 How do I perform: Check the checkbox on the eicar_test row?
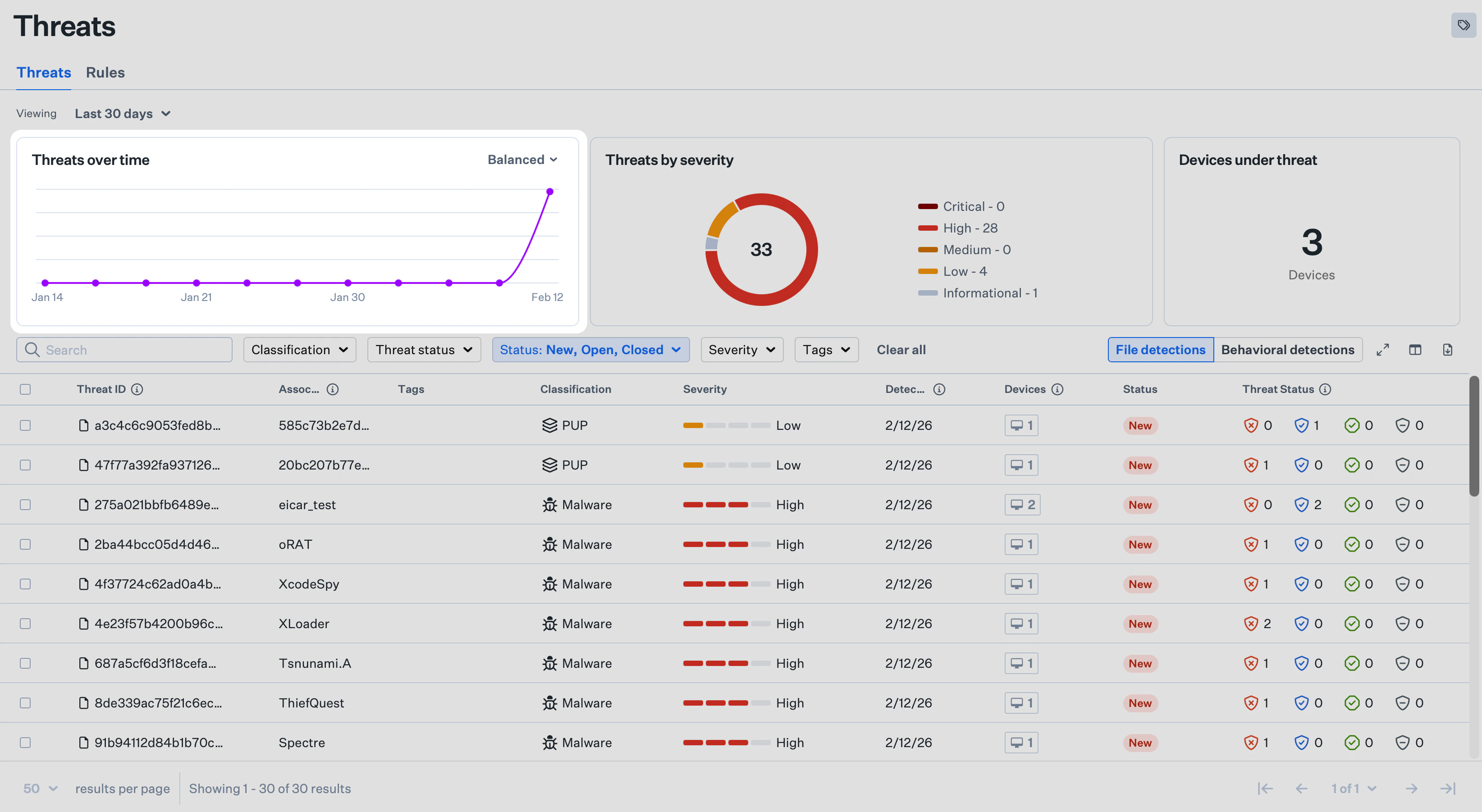[25, 504]
